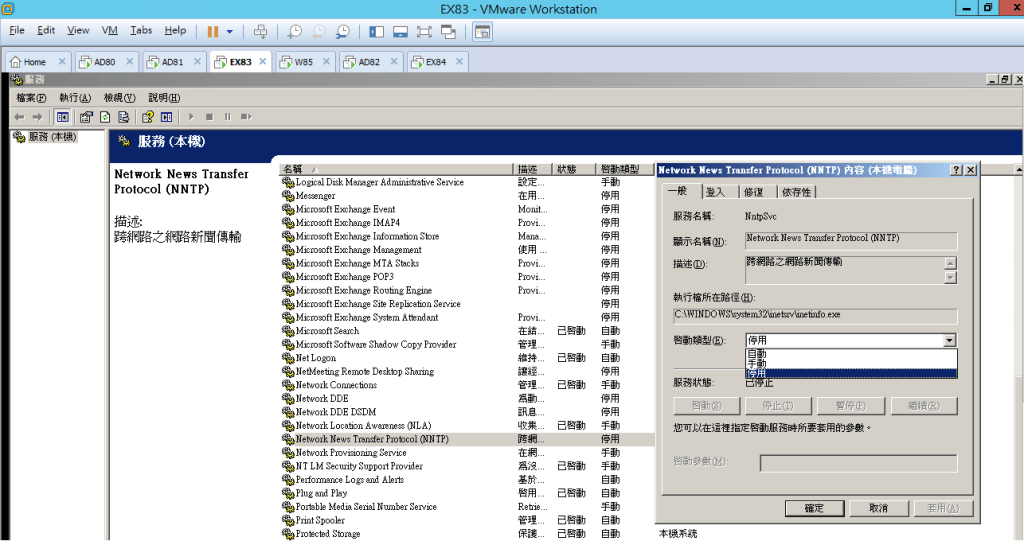Choose 手動 from the startup type list
The image size is (1024, 541).
(757, 364)
